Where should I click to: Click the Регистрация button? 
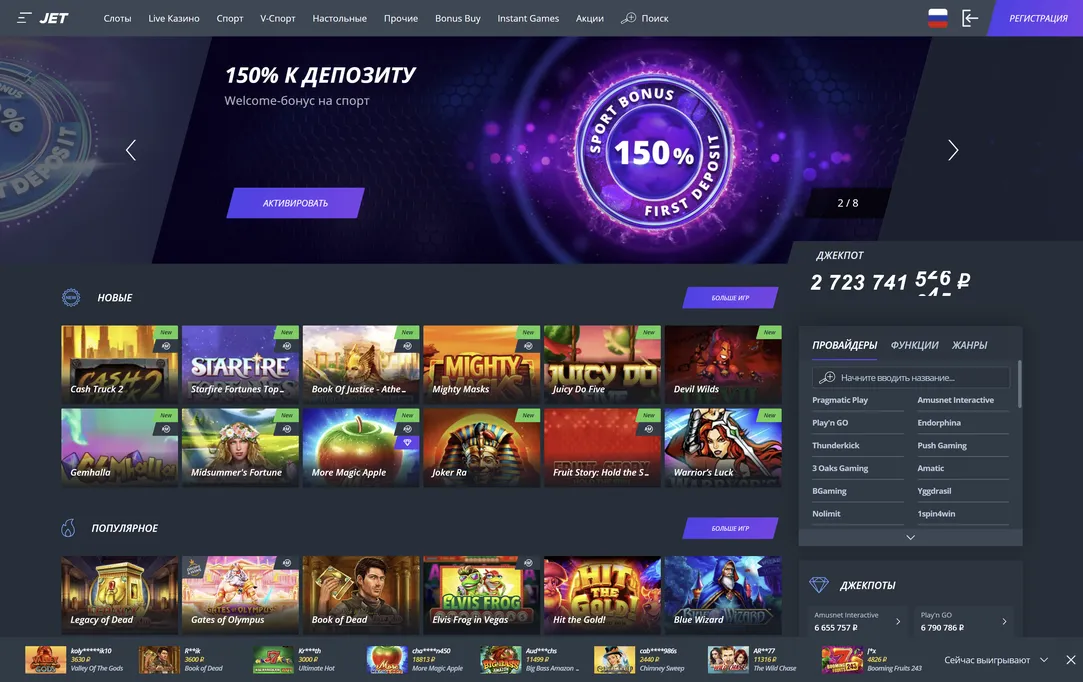1037,18
